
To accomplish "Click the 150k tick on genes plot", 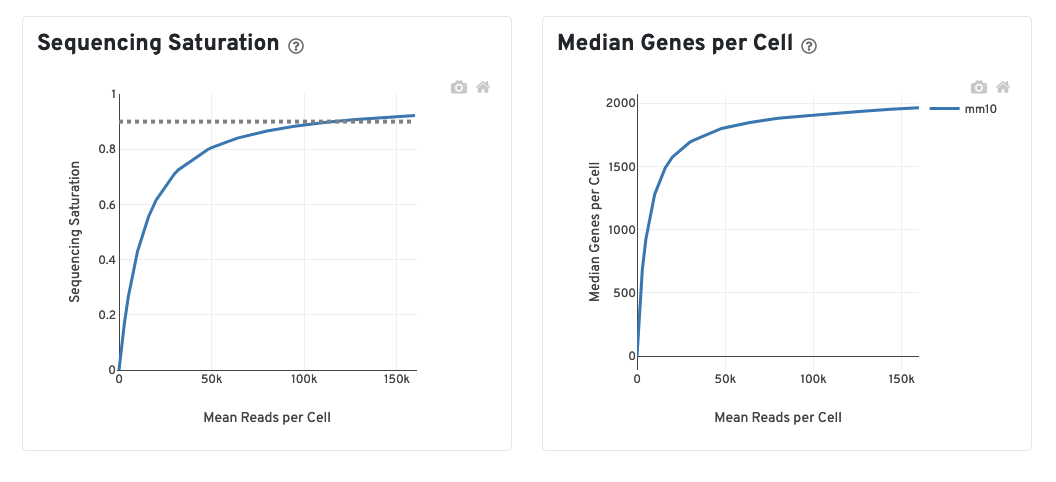I will pos(901,380).
